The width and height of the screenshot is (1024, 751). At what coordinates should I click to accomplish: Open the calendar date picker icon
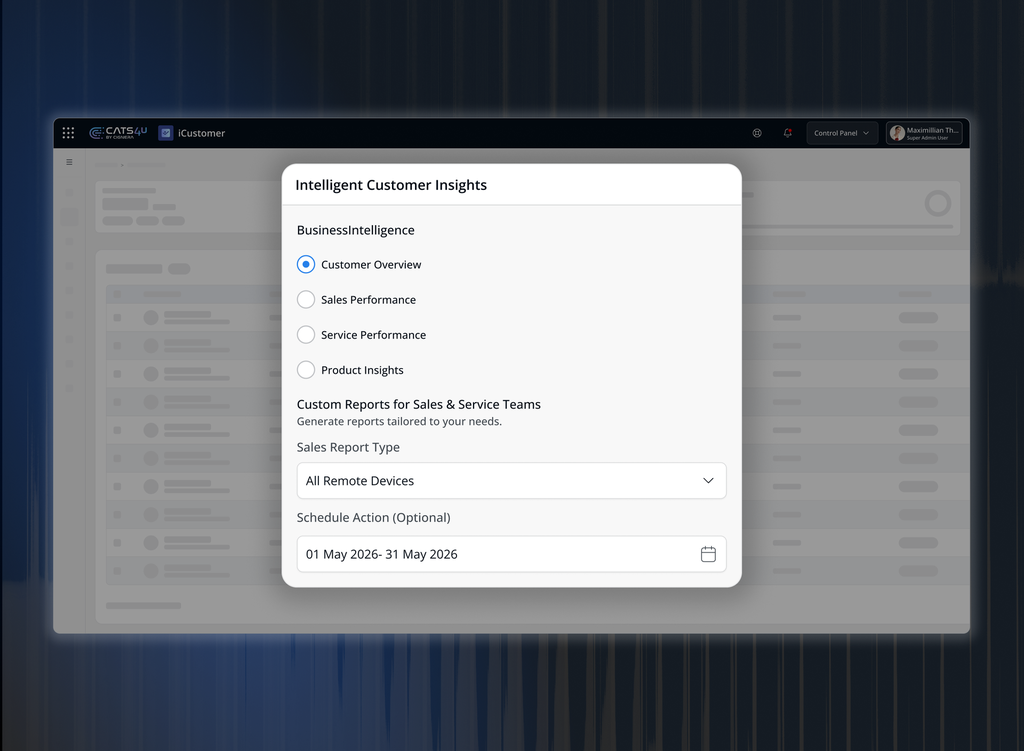tap(708, 554)
